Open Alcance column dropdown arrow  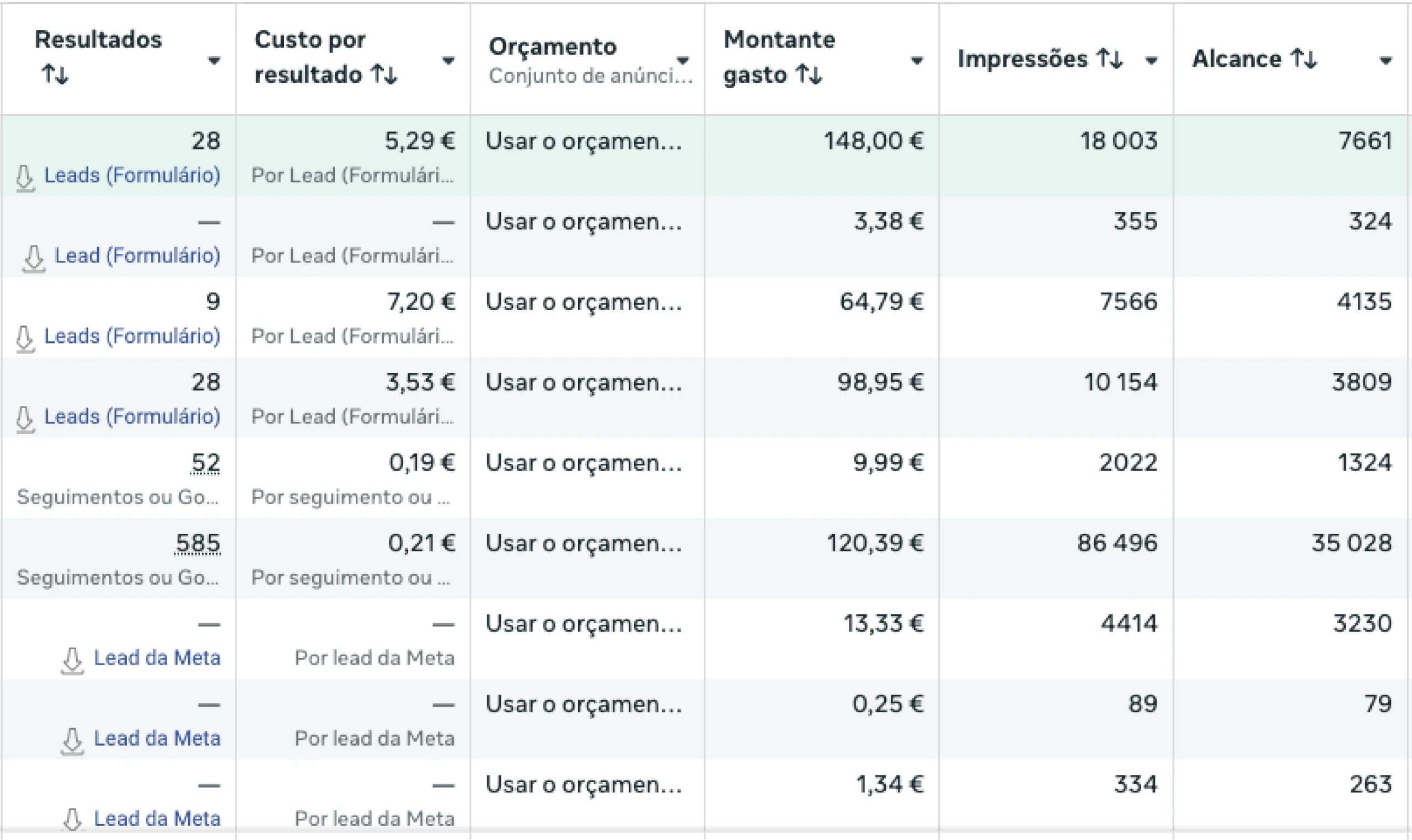coord(1386,61)
